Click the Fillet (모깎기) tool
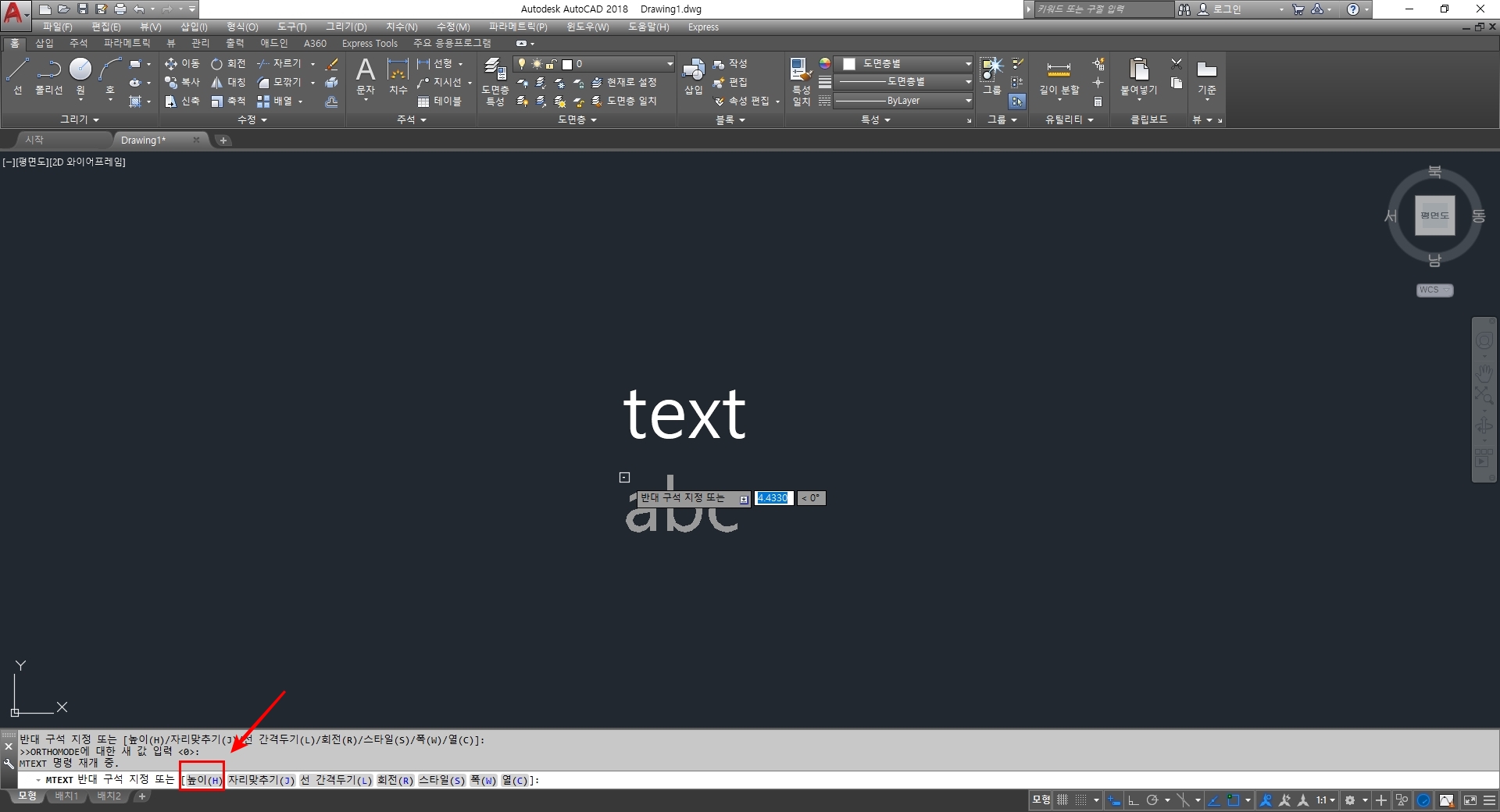Viewport: 1500px width, 812px height. click(x=279, y=82)
